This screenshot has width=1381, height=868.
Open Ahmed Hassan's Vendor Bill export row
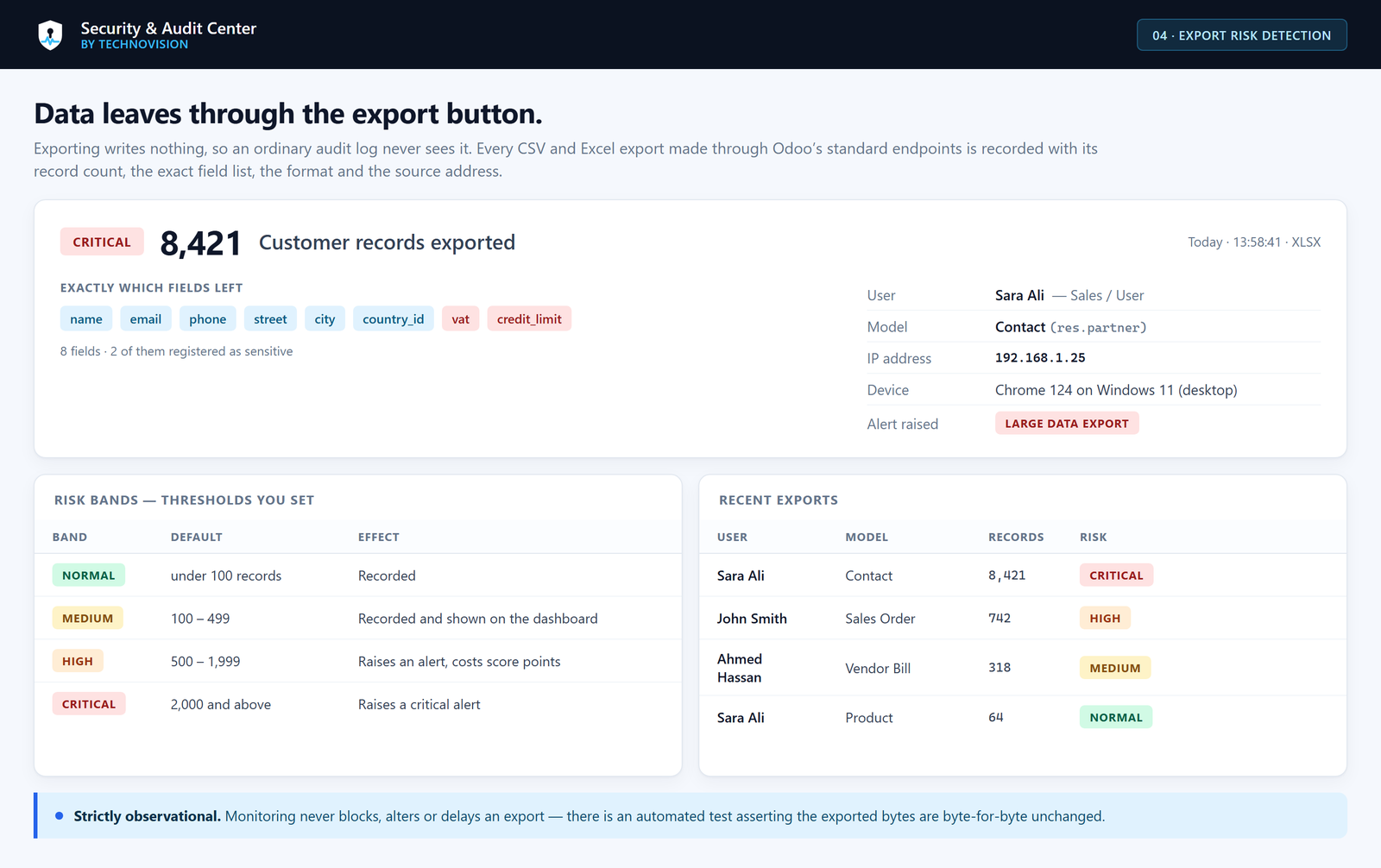1023,668
